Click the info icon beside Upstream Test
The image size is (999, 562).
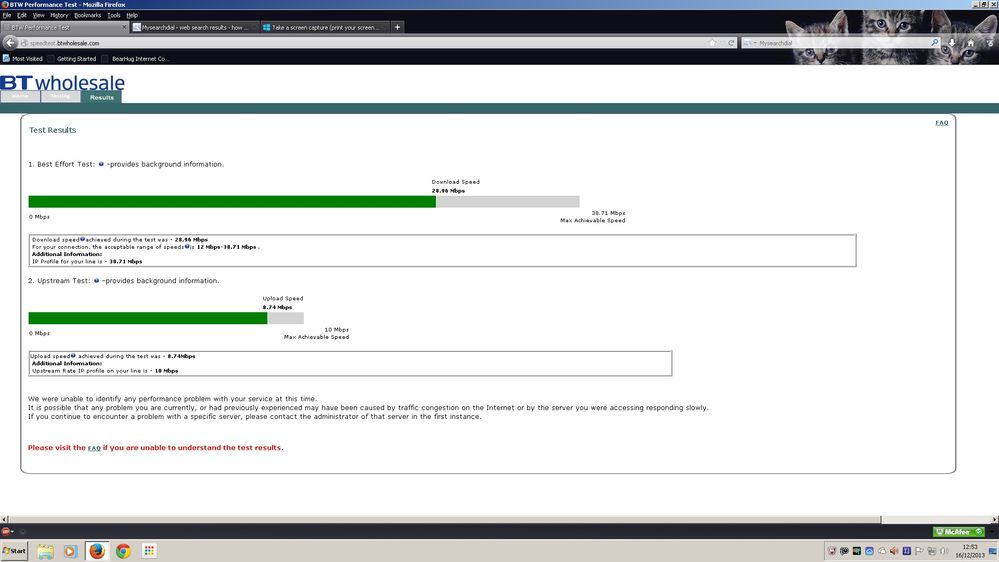96,280
